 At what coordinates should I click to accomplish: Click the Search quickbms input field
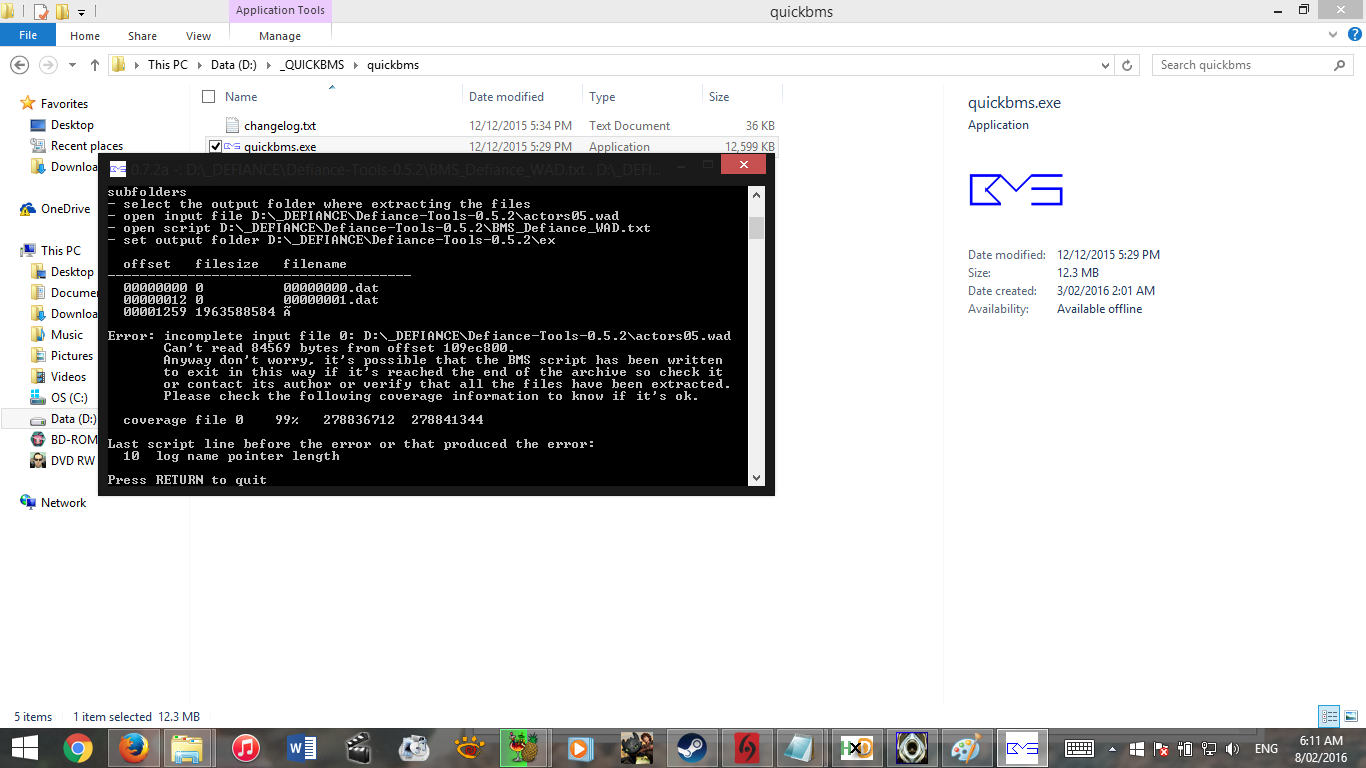coord(1242,65)
